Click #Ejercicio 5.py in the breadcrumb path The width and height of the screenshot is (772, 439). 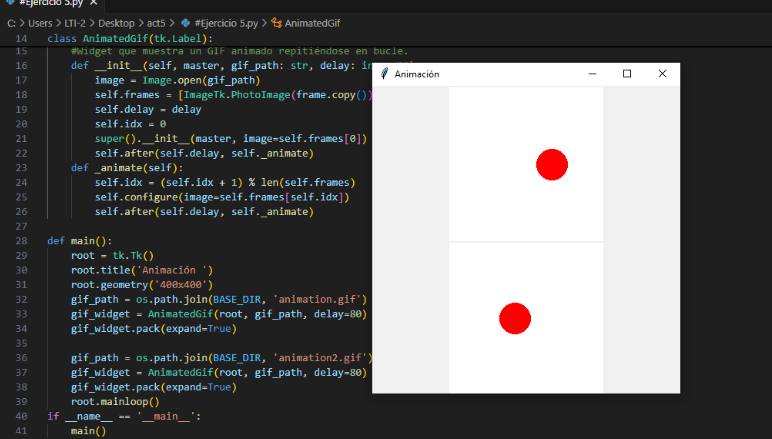tap(228, 22)
